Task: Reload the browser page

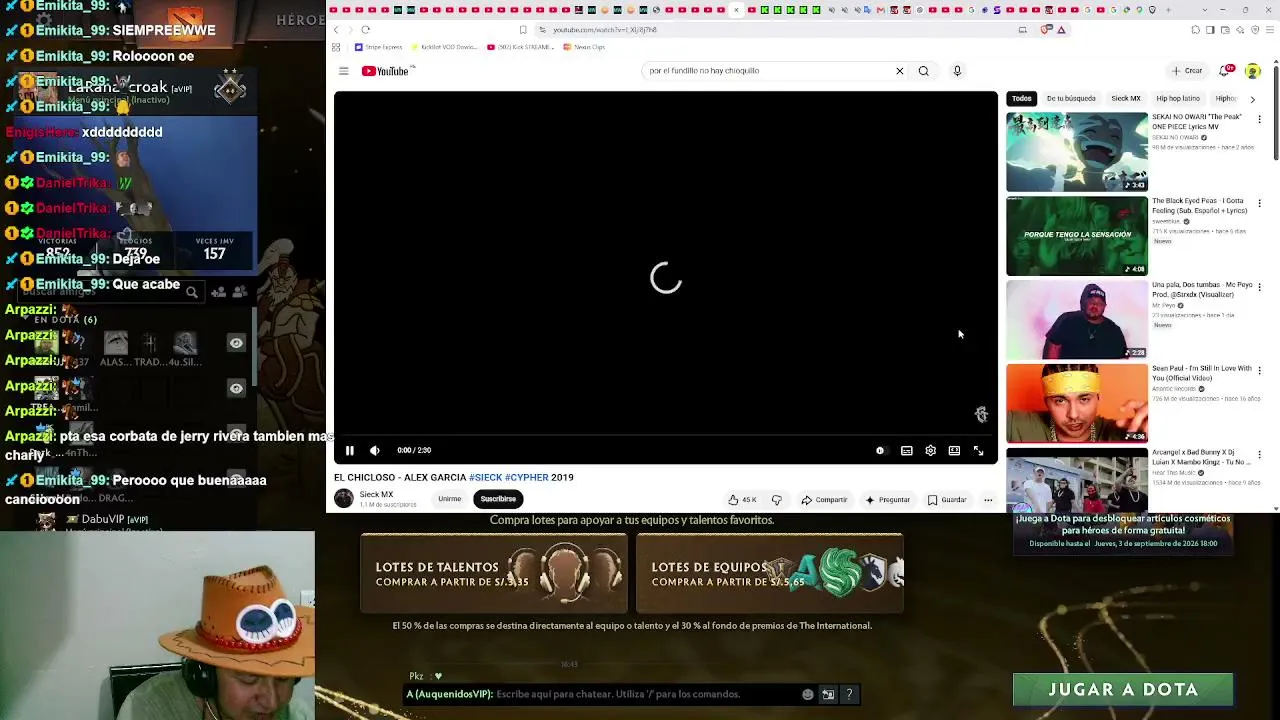Action: point(366,30)
